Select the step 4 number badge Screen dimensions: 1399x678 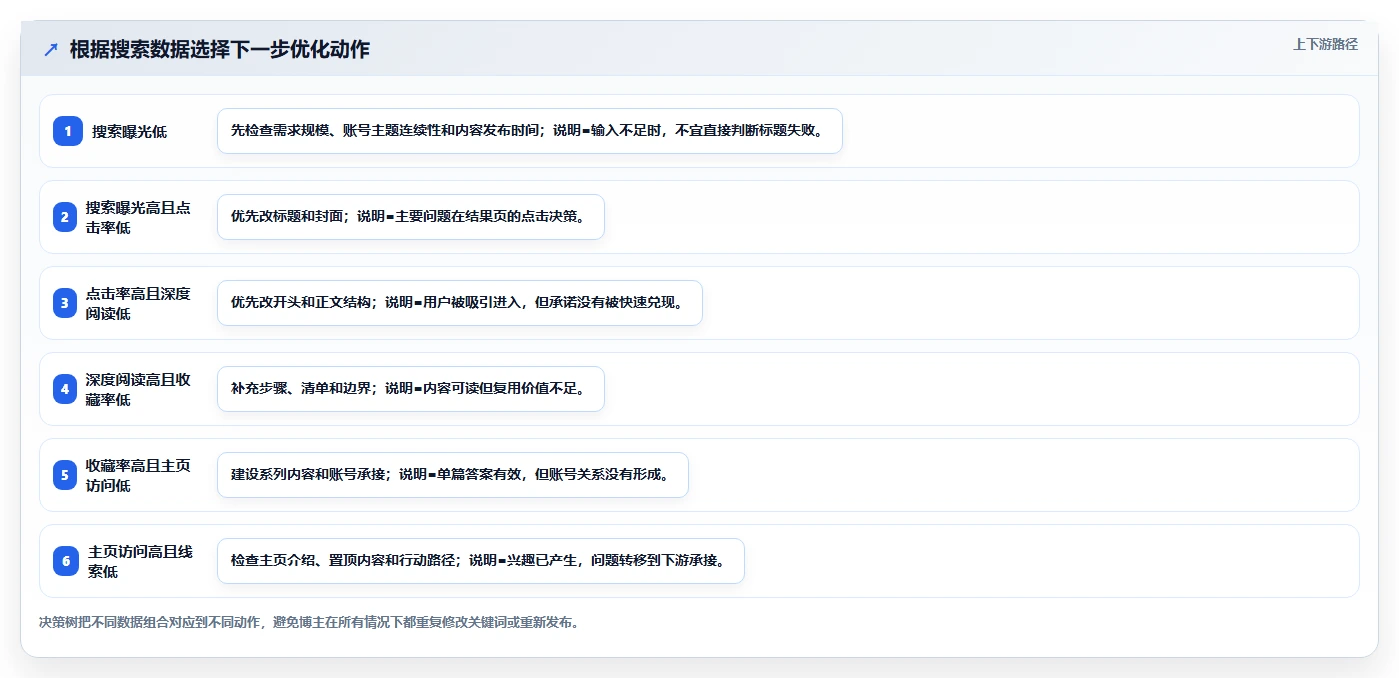65,389
